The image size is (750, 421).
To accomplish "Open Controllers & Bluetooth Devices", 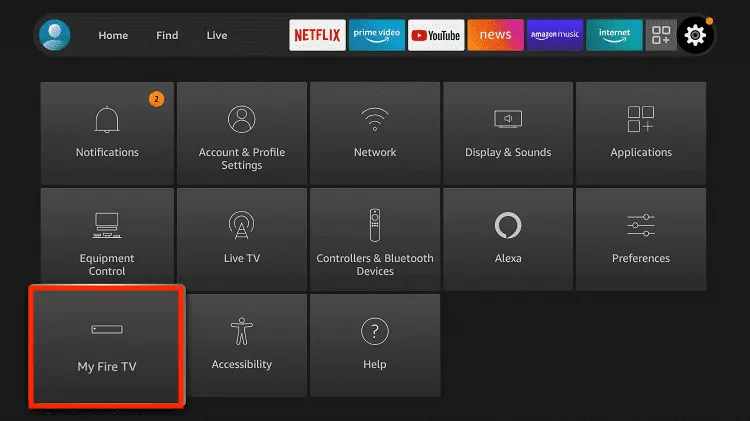I will click(x=375, y=238).
